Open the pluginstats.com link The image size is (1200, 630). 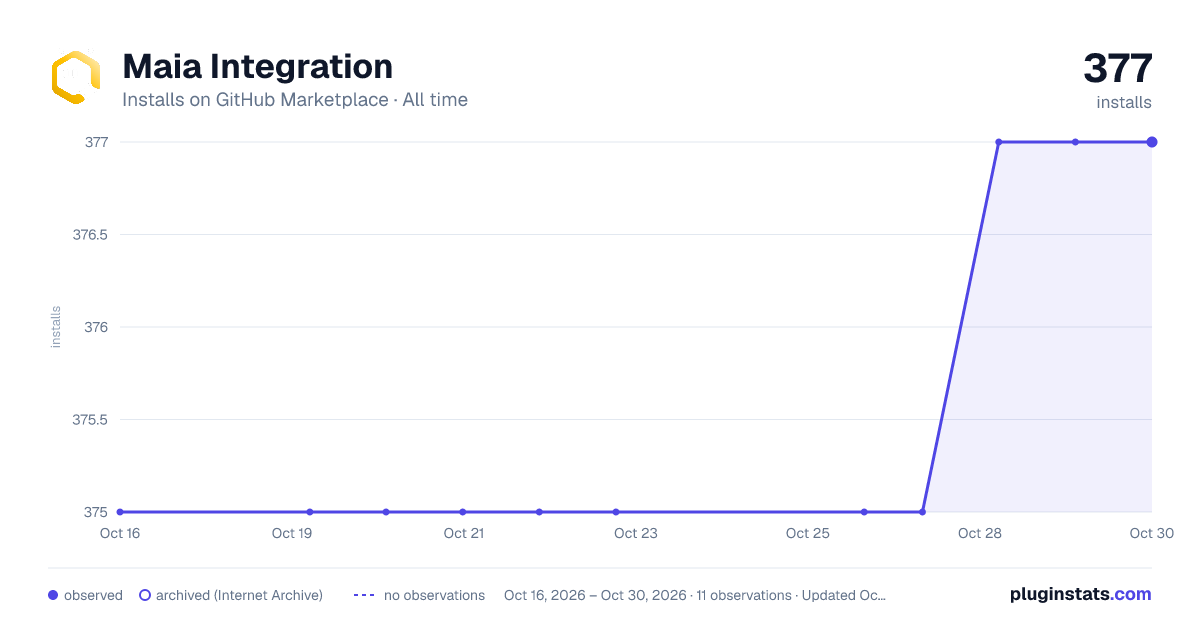click(1080, 594)
